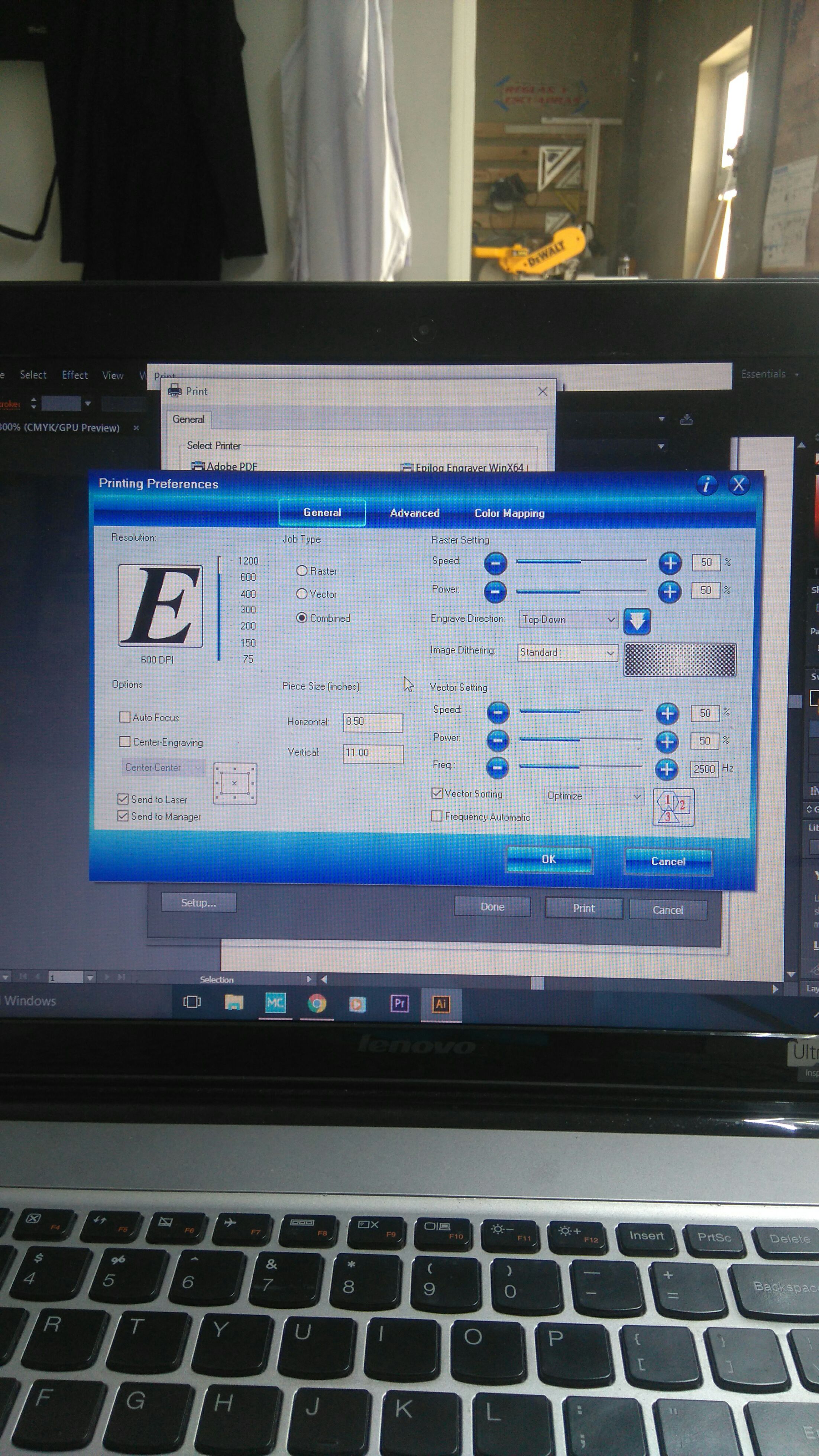This screenshot has width=819, height=1456.
Task: Decrease Vector Power with minus button
Action: point(498,740)
